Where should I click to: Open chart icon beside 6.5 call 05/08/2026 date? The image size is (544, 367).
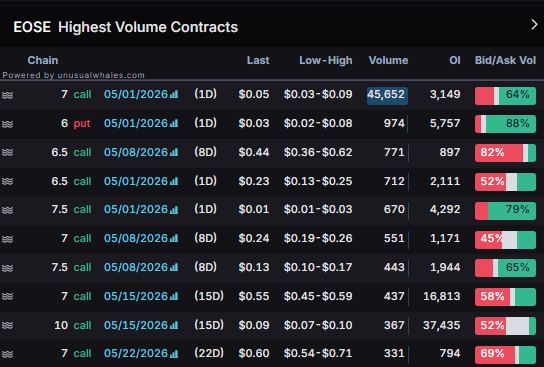174,152
